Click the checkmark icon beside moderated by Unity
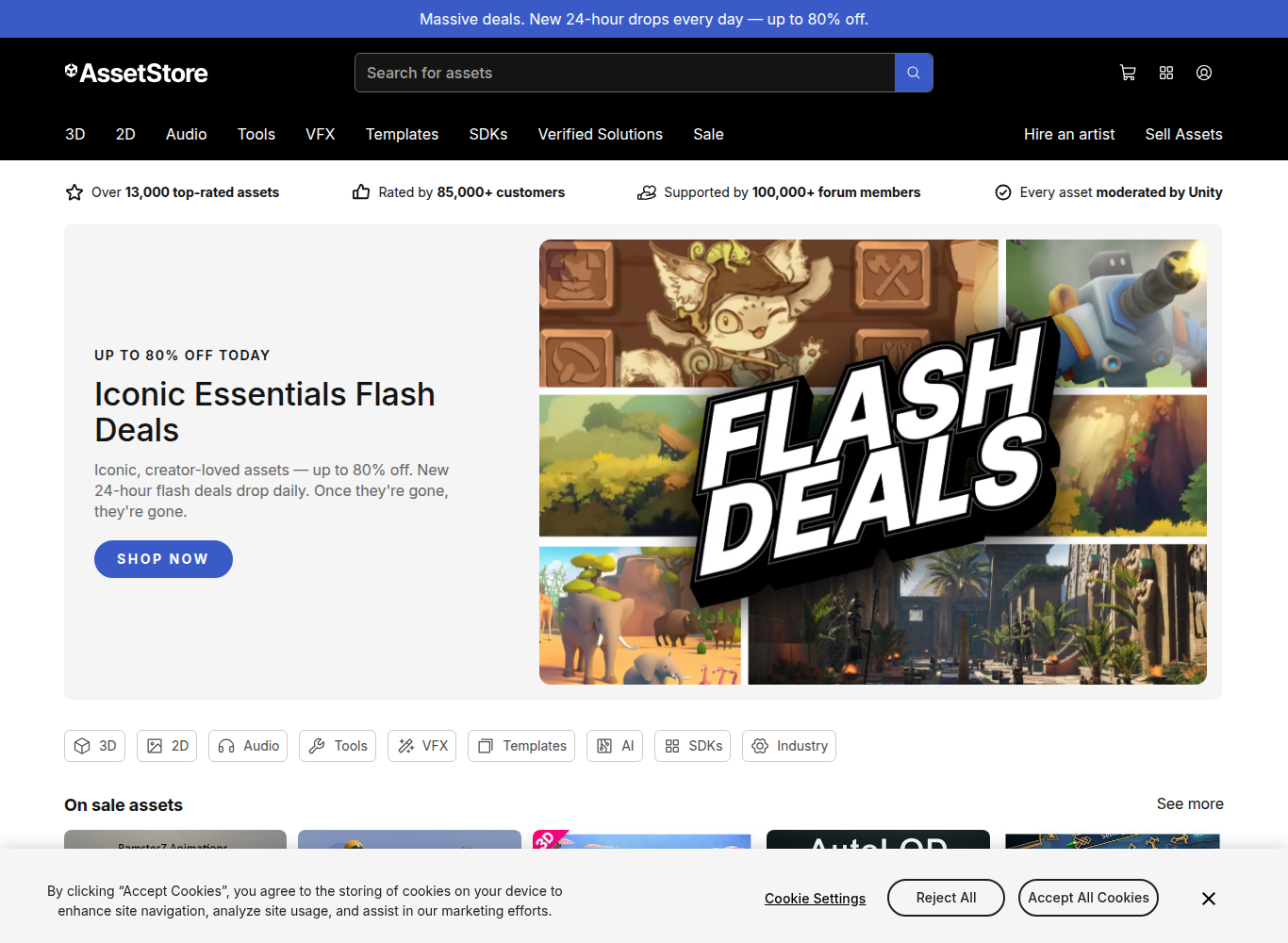This screenshot has width=1288, height=943. (1003, 192)
